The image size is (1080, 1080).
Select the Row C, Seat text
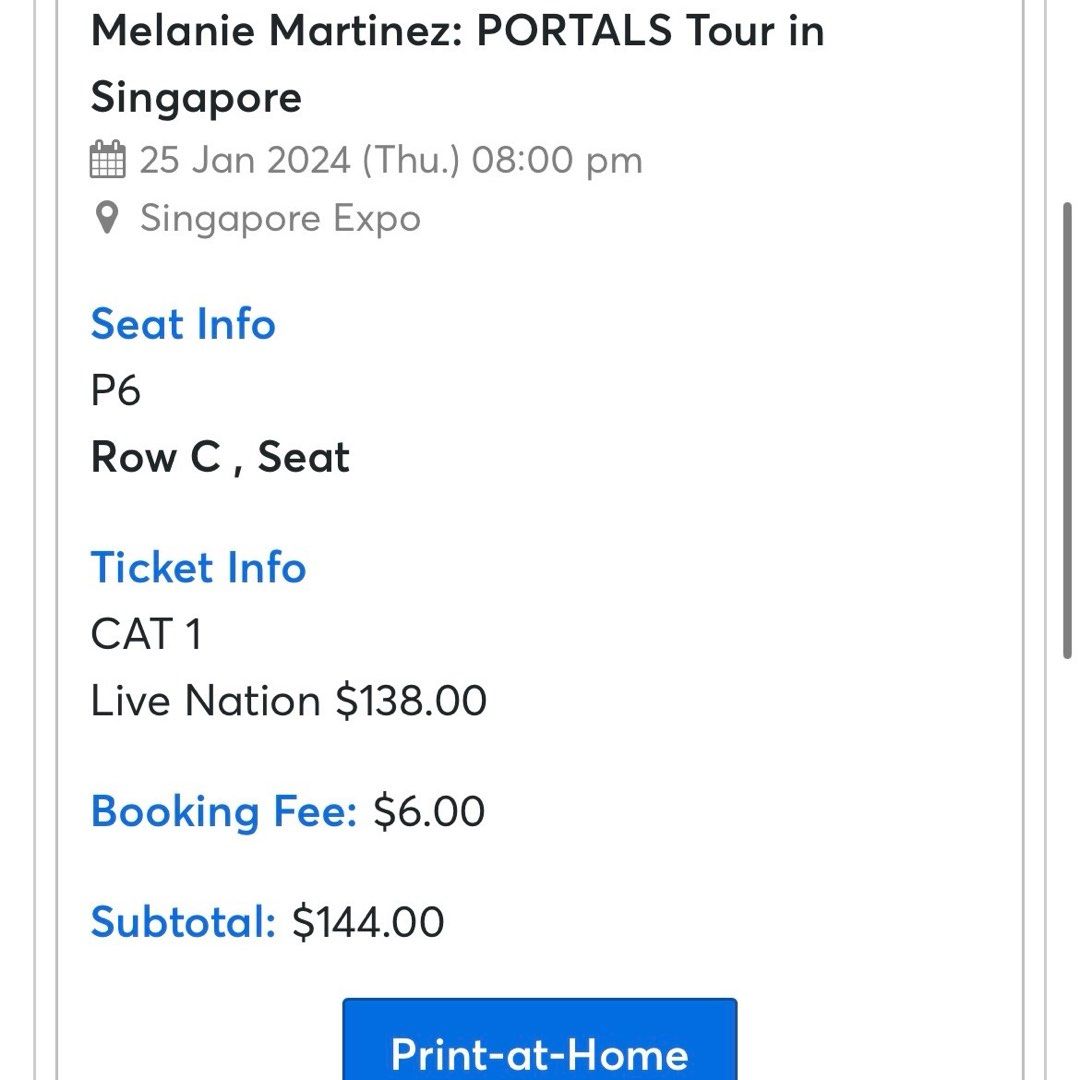coord(220,457)
